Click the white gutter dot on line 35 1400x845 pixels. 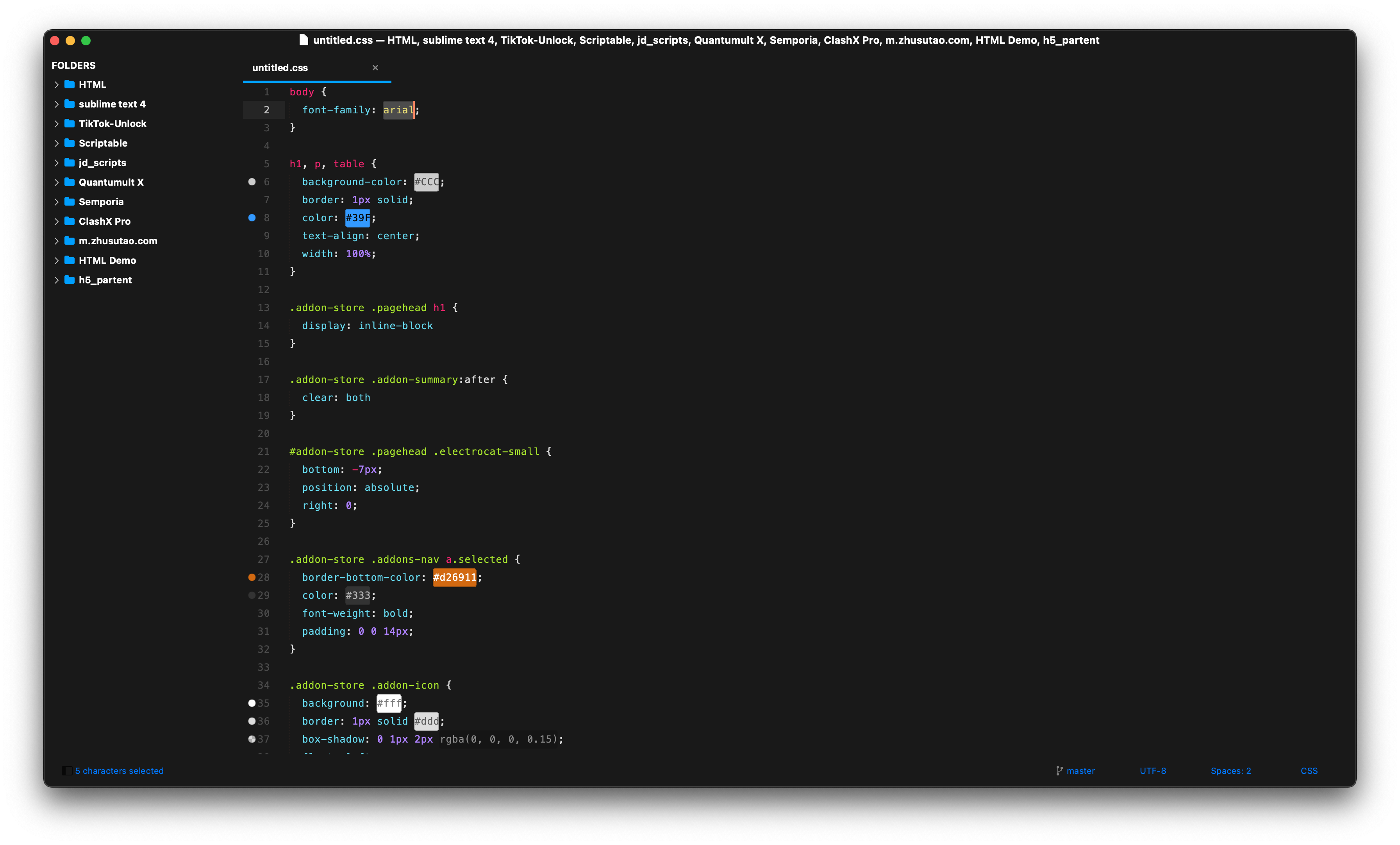252,704
